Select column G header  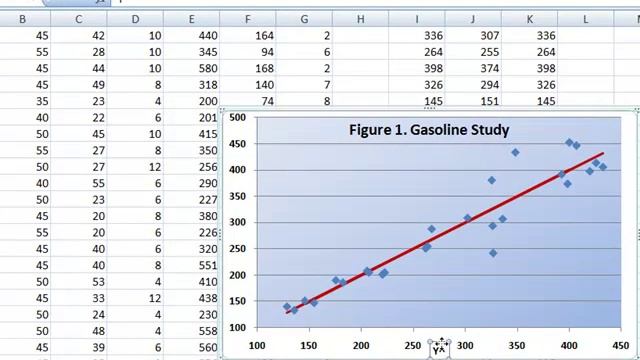point(304,19)
